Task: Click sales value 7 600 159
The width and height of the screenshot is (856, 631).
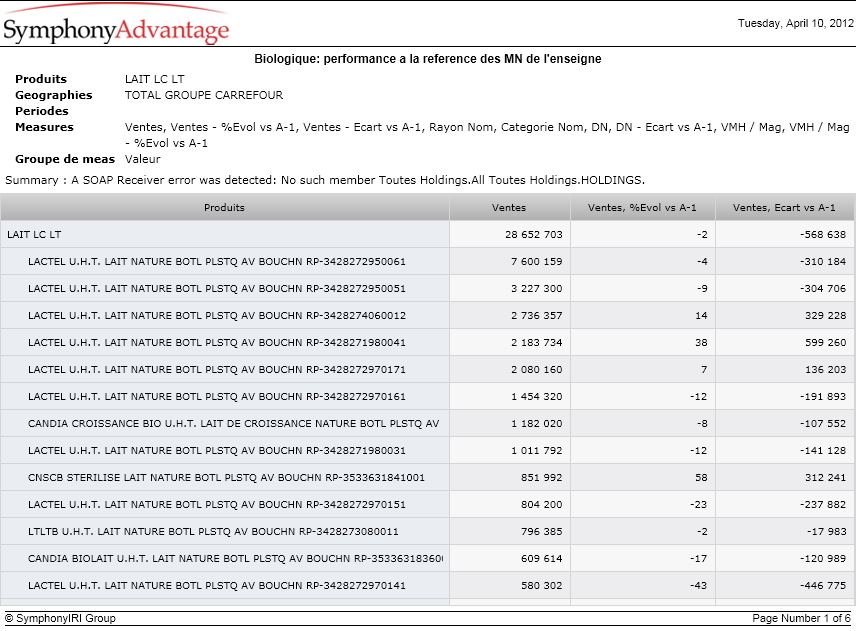Action: (536, 261)
